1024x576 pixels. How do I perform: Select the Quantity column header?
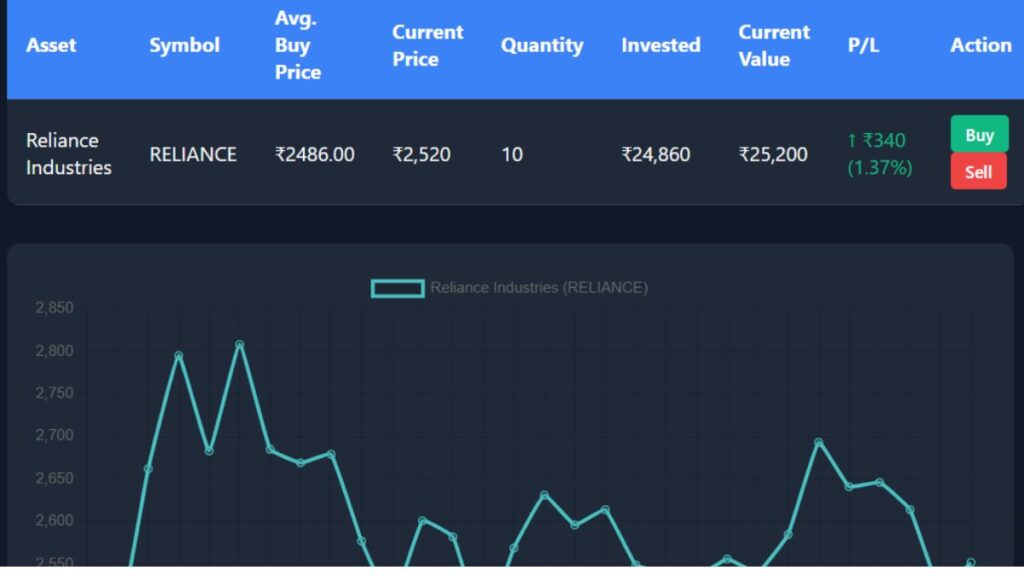coord(542,45)
